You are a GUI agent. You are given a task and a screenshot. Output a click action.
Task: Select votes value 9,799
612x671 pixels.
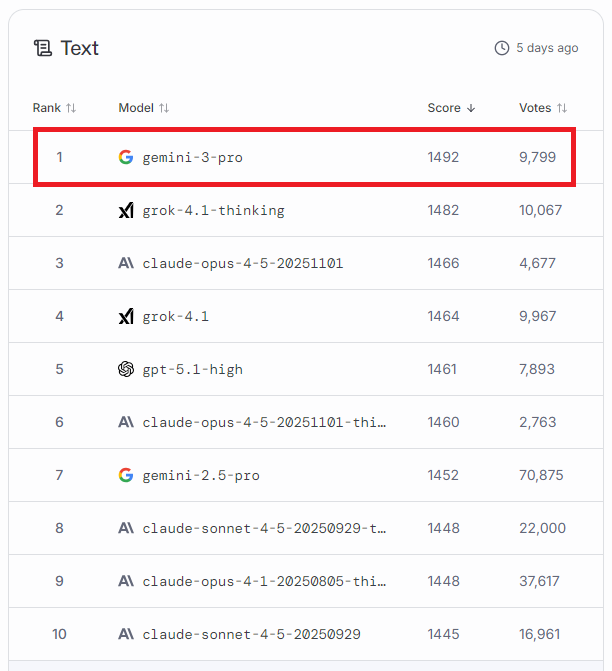tap(538, 157)
